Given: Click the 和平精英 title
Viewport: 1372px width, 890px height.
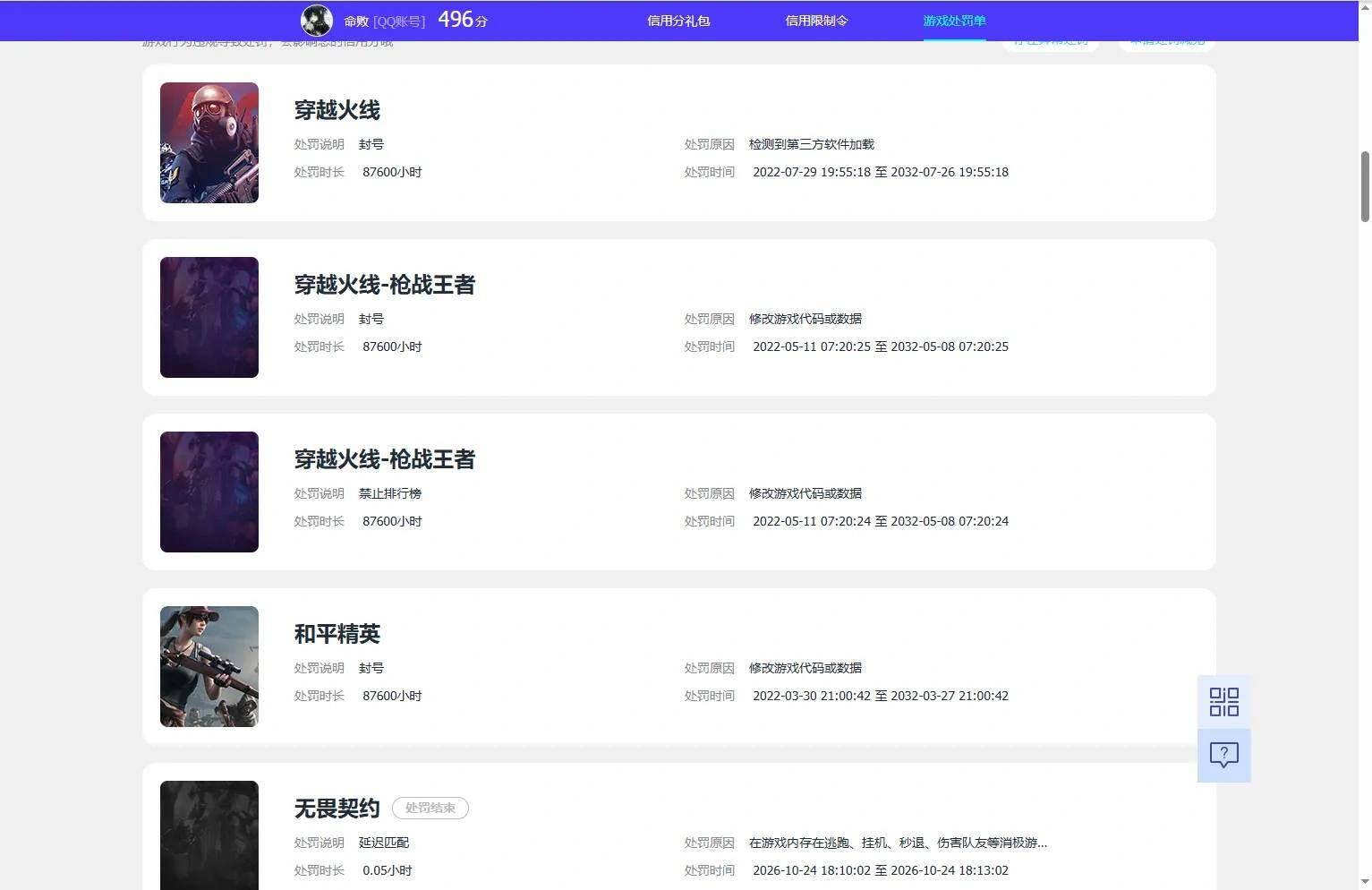Looking at the screenshot, I should point(337,634).
